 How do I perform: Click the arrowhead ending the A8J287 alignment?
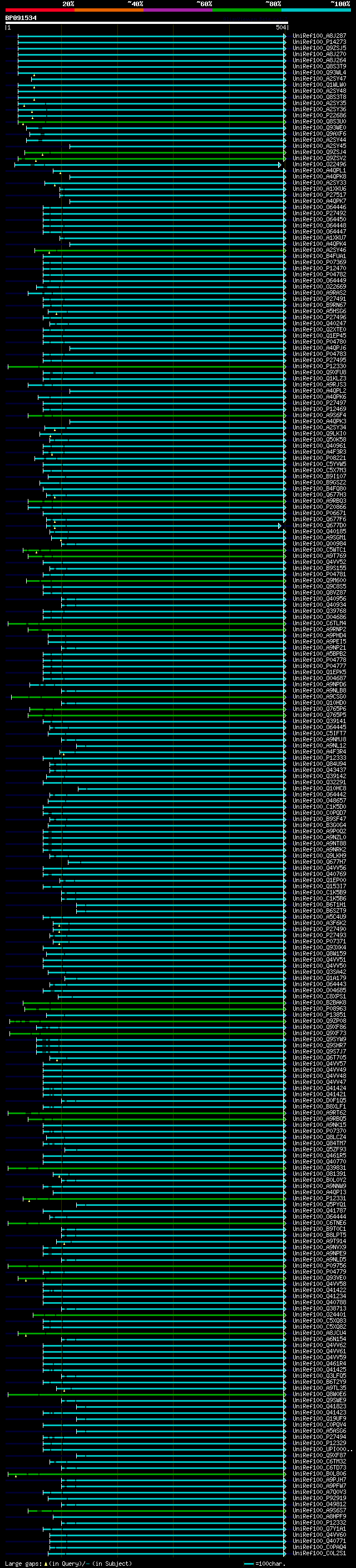point(284,36)
